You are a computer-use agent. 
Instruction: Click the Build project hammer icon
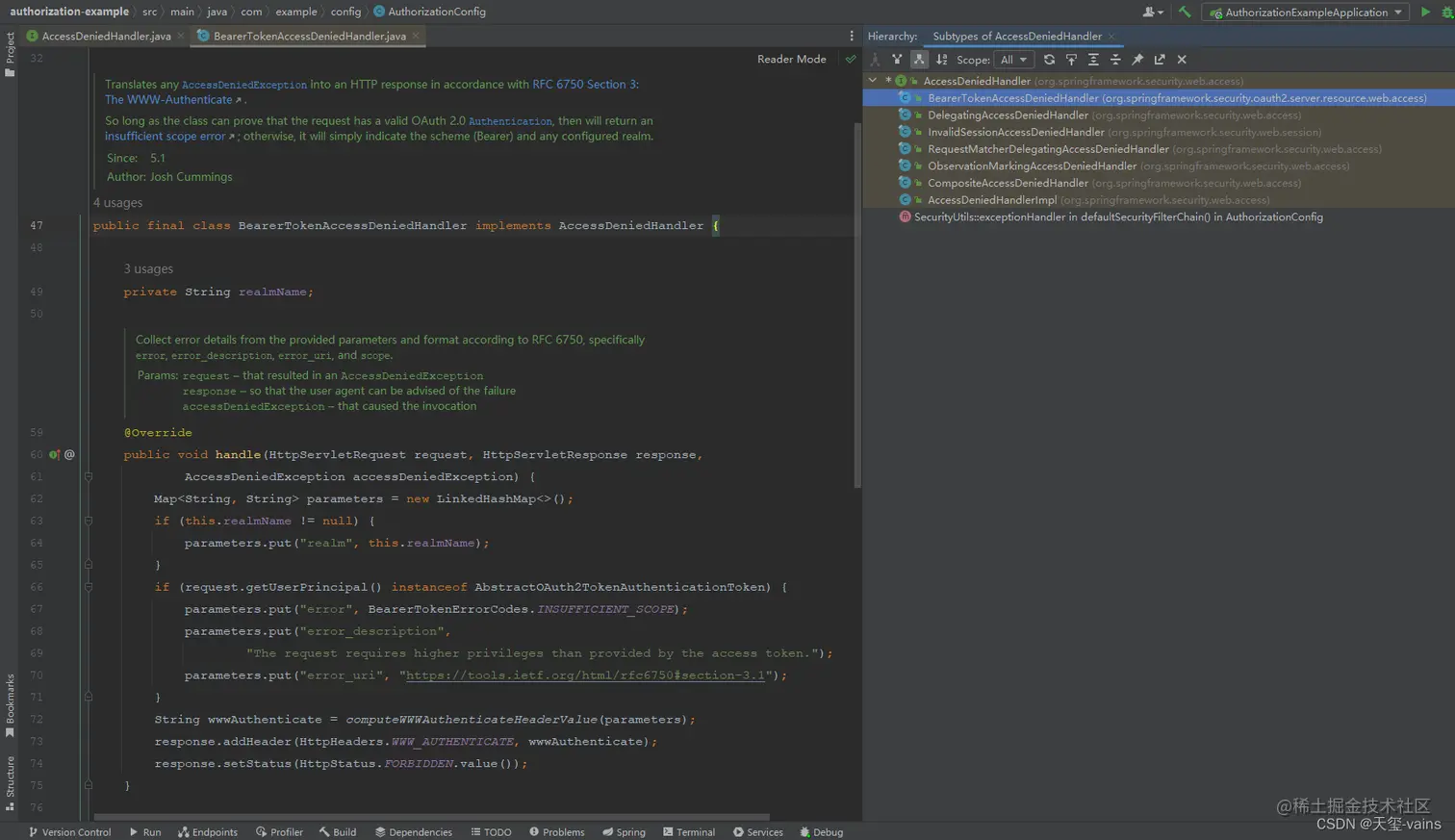[1185, 12]
